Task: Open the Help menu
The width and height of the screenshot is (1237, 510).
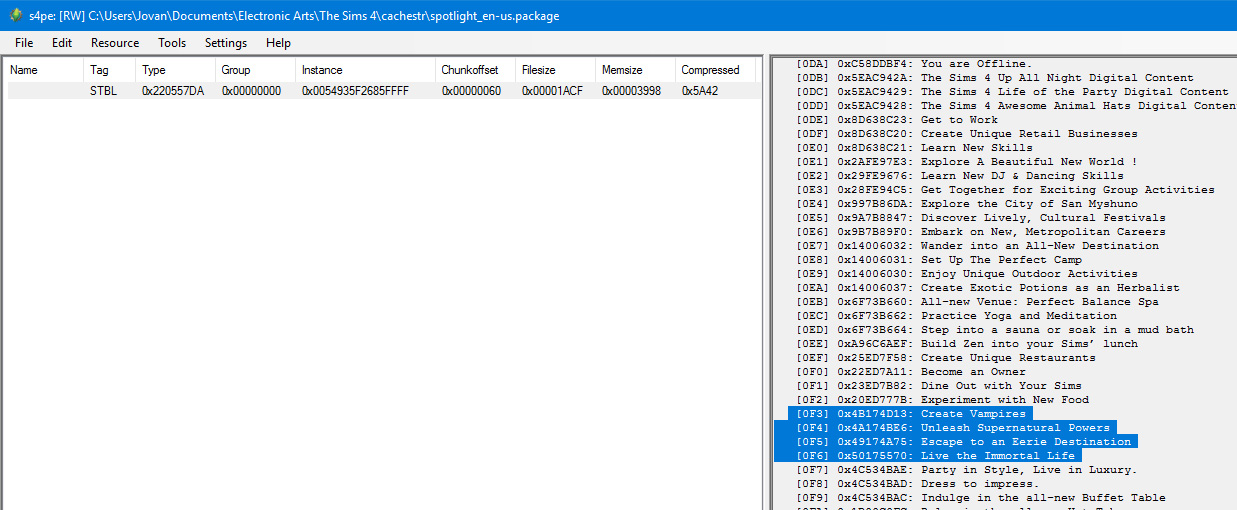Action: point(278,43)
